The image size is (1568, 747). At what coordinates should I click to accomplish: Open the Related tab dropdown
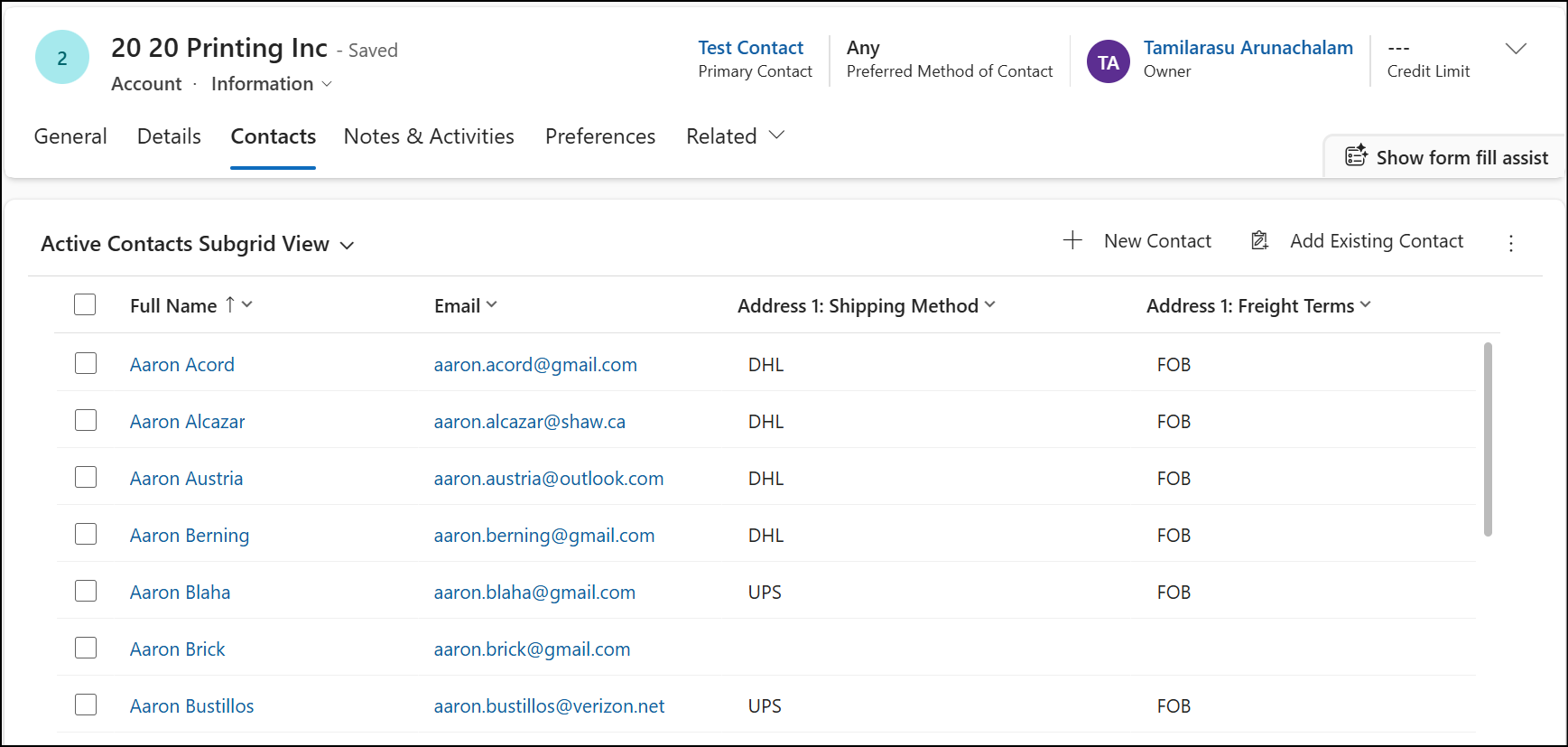pos(736,136)
